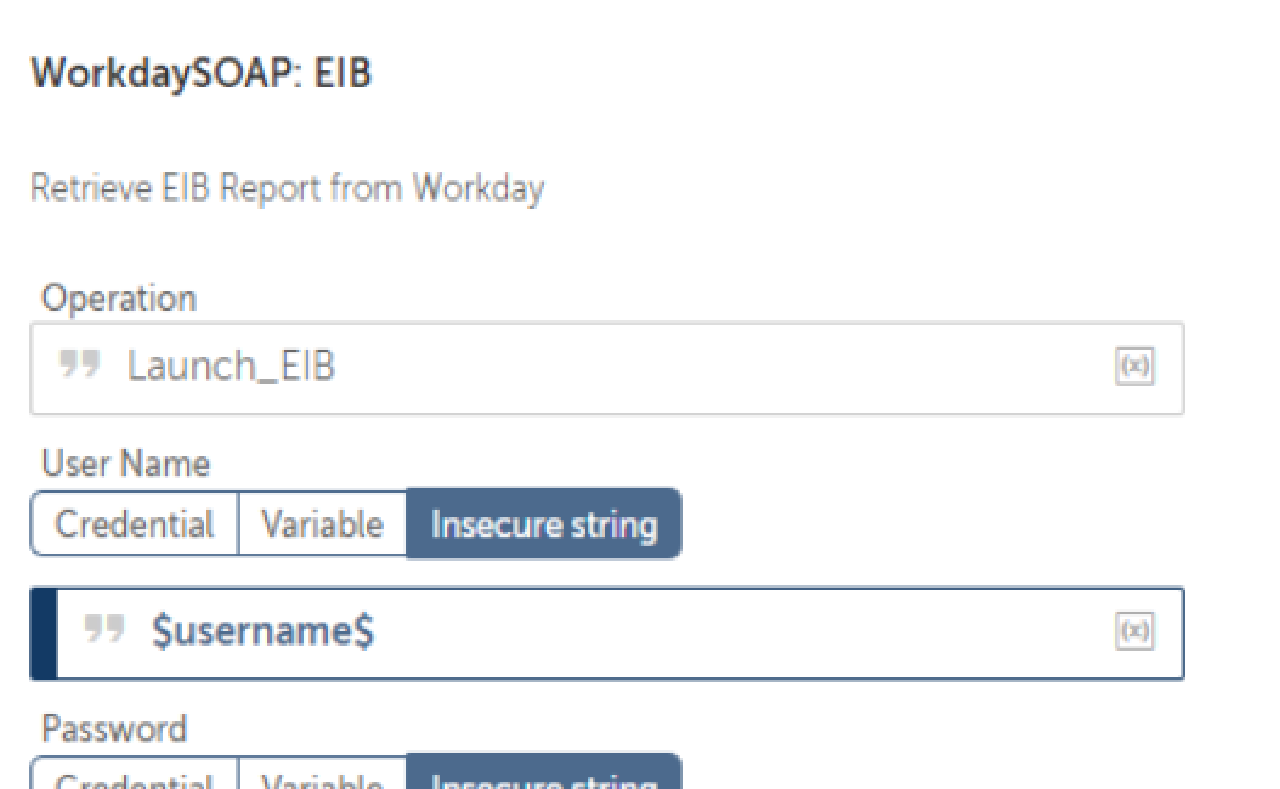Image resolution: width=1280 pixels, height=789 pixels.
Task: Switch Password to Variable mode
Action: click(322, 778)
